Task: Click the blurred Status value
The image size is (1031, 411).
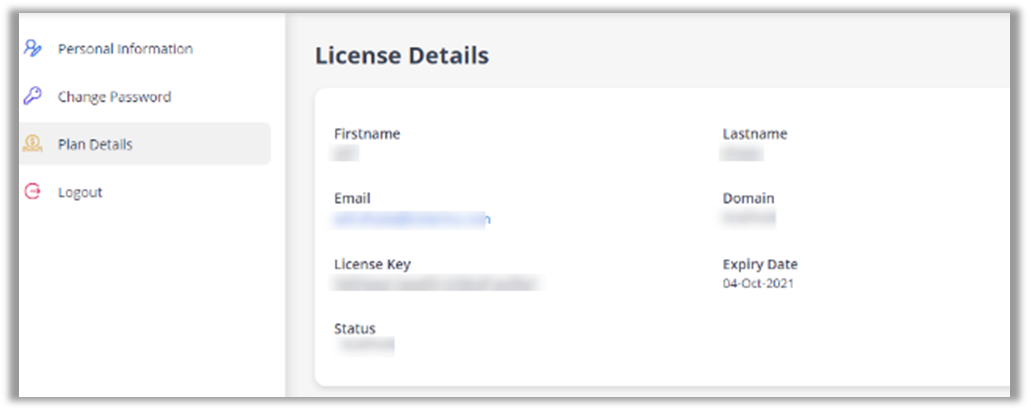Action: click(365, 346)
